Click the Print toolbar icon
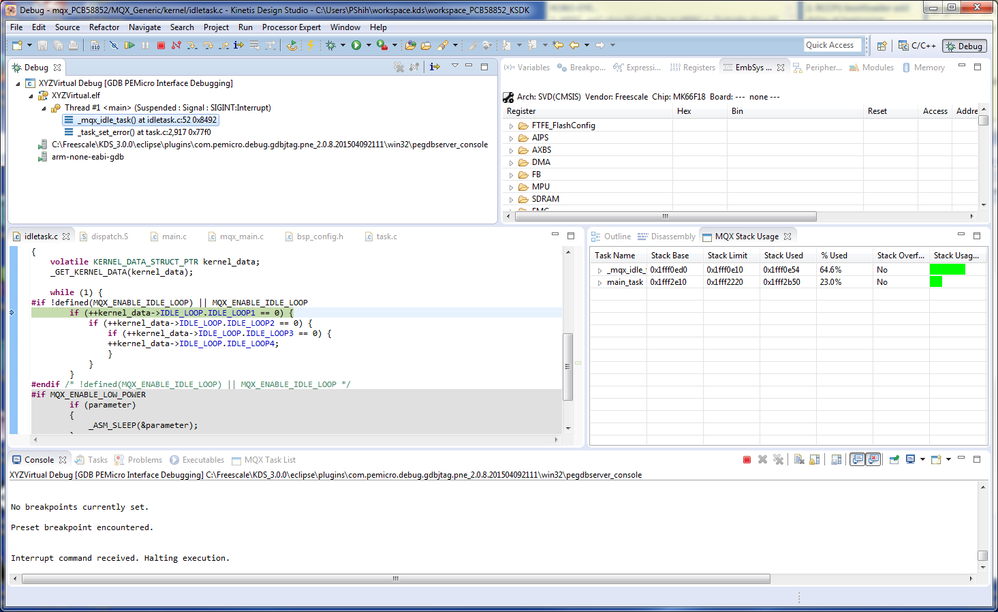The height and width of the screenshot is (612, 998). (x=73, y=45)
